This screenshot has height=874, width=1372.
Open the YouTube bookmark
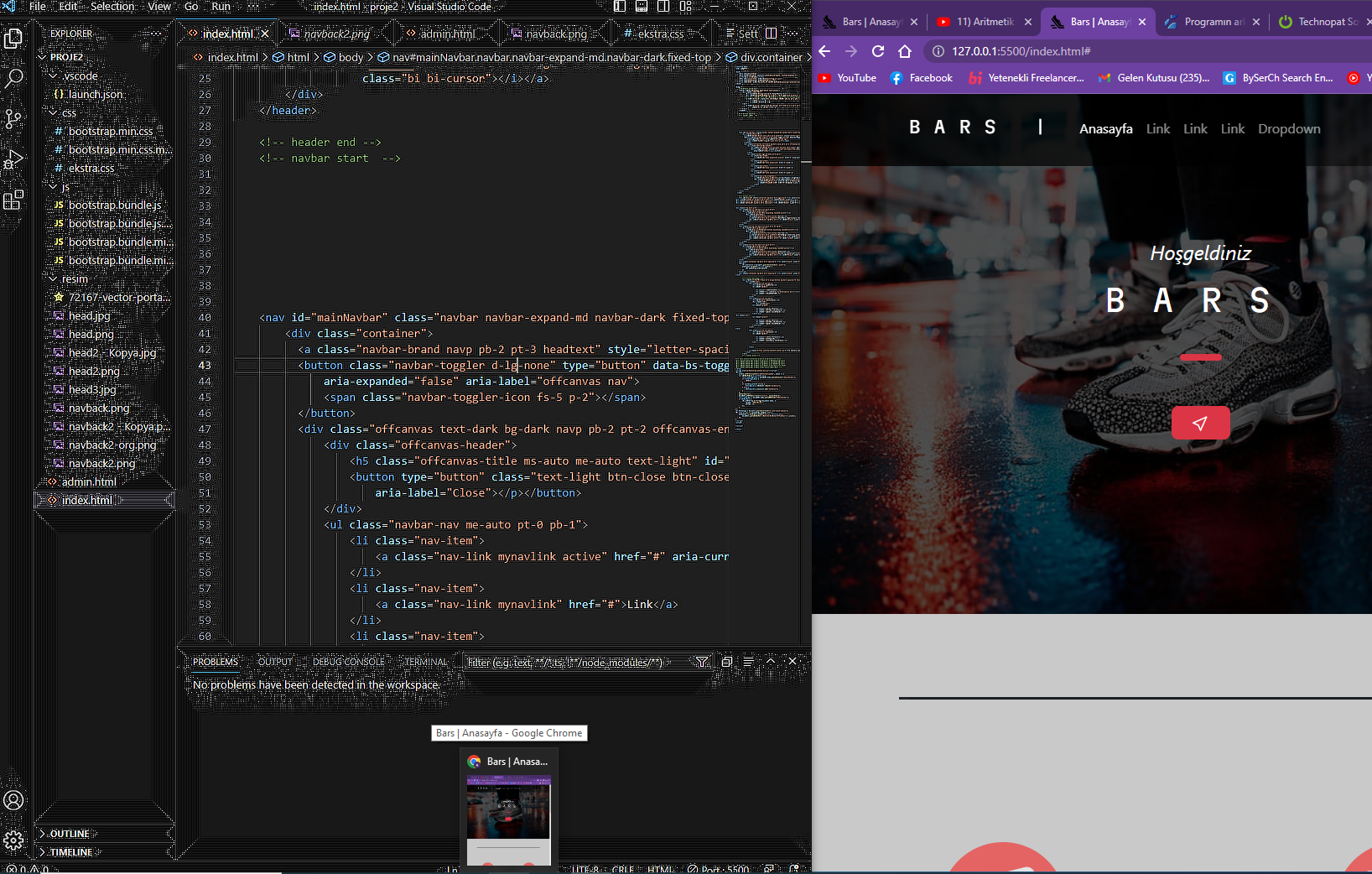[x=848, y=78]
